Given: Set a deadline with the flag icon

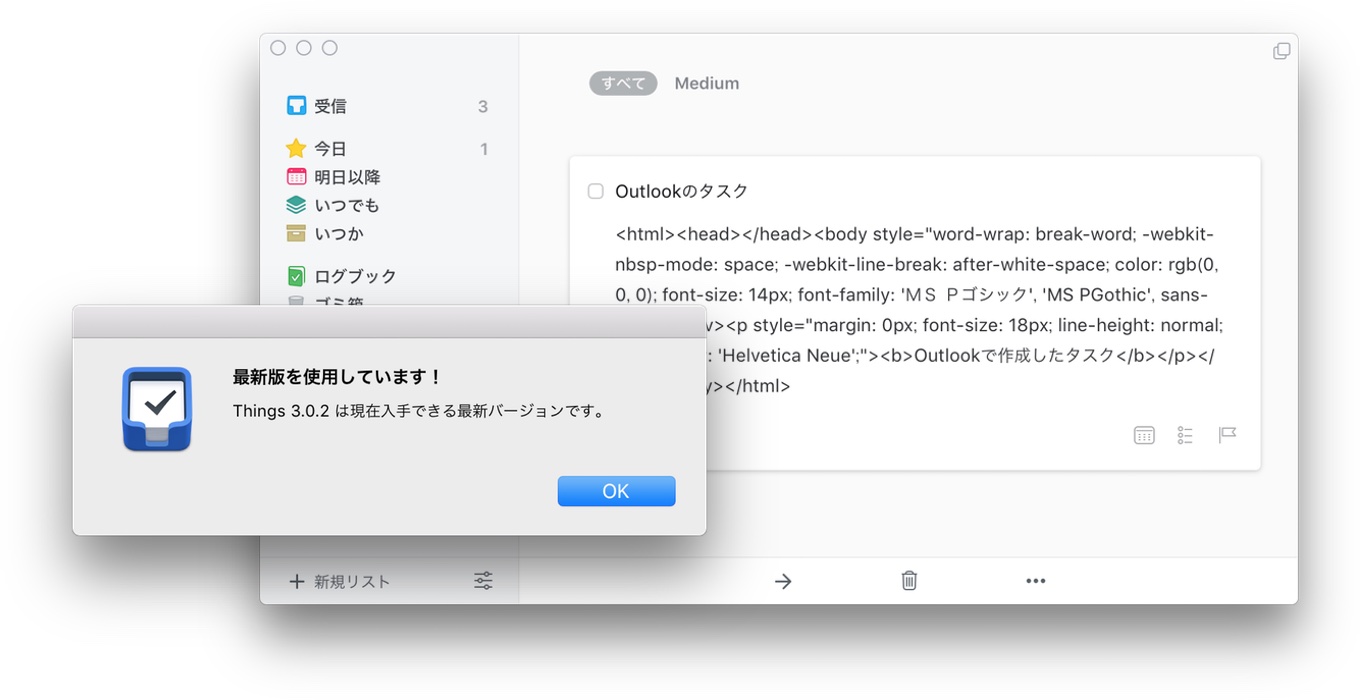Looking at the screenshot, I should click(1227, 435).
